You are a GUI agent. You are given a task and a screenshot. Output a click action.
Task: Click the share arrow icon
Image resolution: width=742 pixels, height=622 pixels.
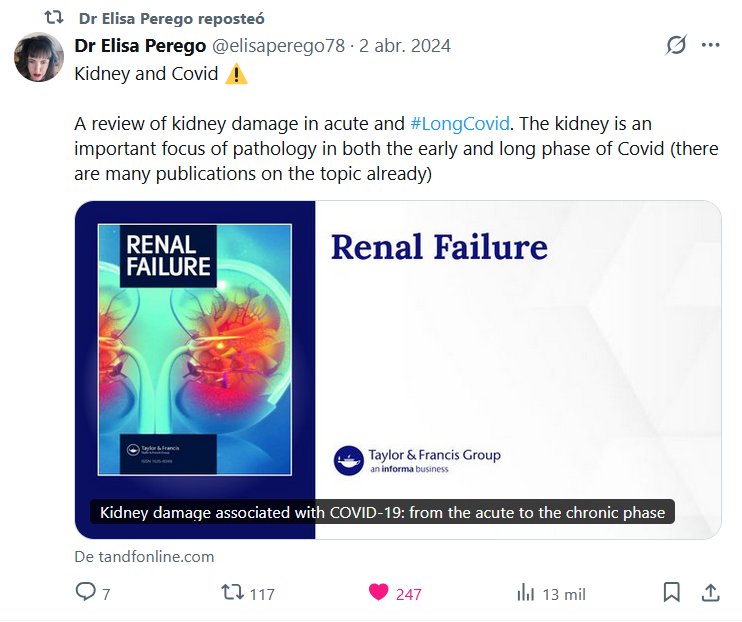coord(710,592)
